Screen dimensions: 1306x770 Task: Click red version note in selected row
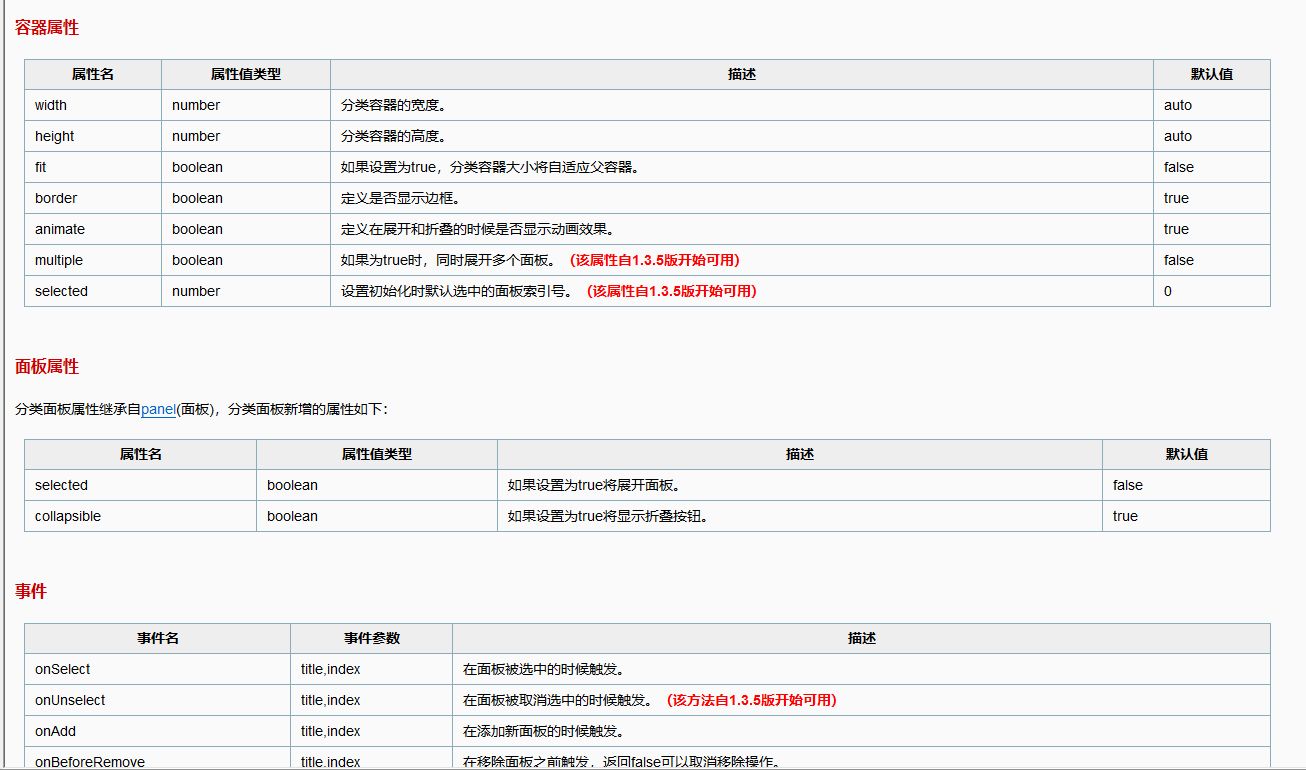click(671, 291)
